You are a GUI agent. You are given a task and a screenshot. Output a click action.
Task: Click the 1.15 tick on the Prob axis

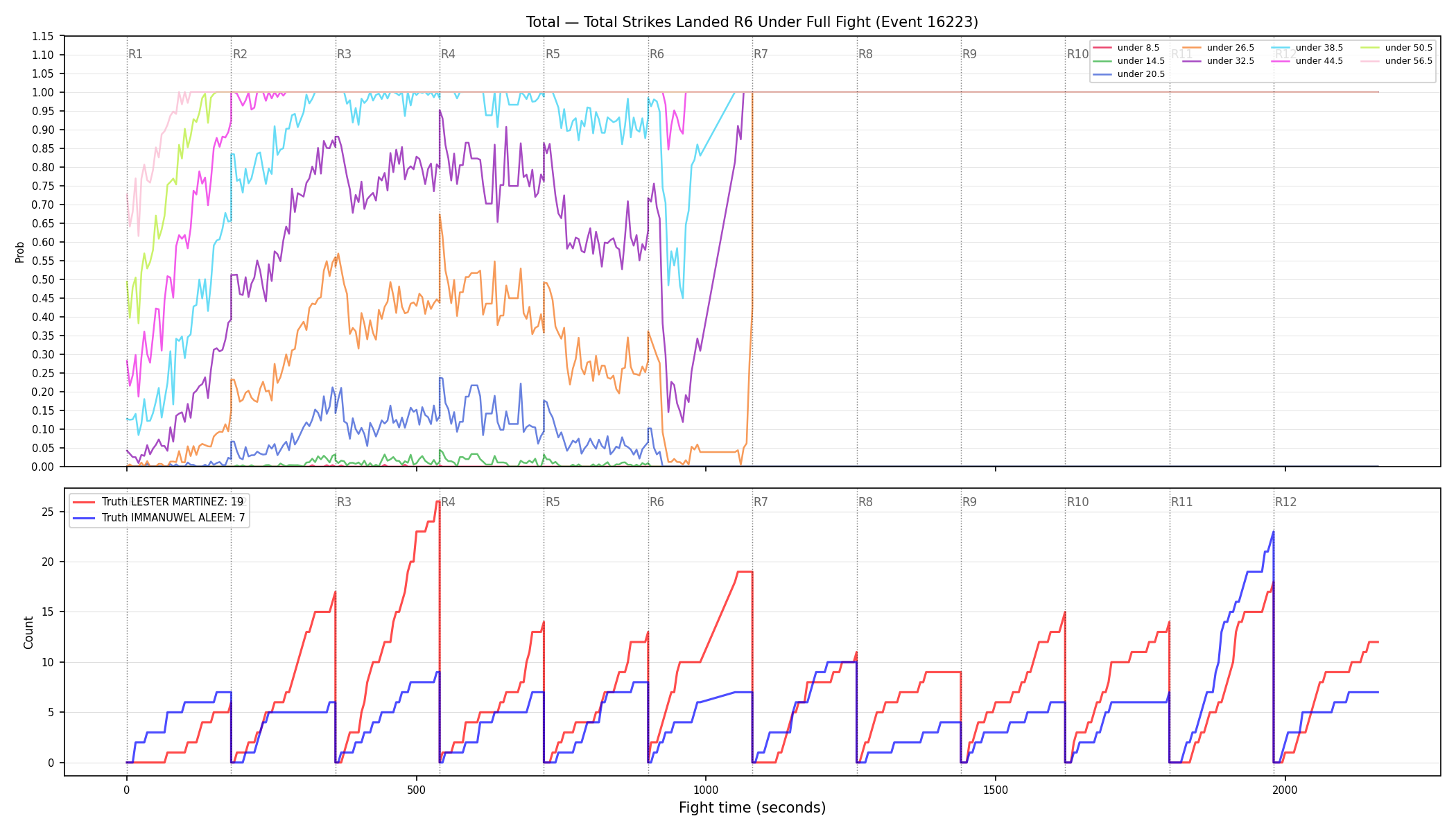43,36
